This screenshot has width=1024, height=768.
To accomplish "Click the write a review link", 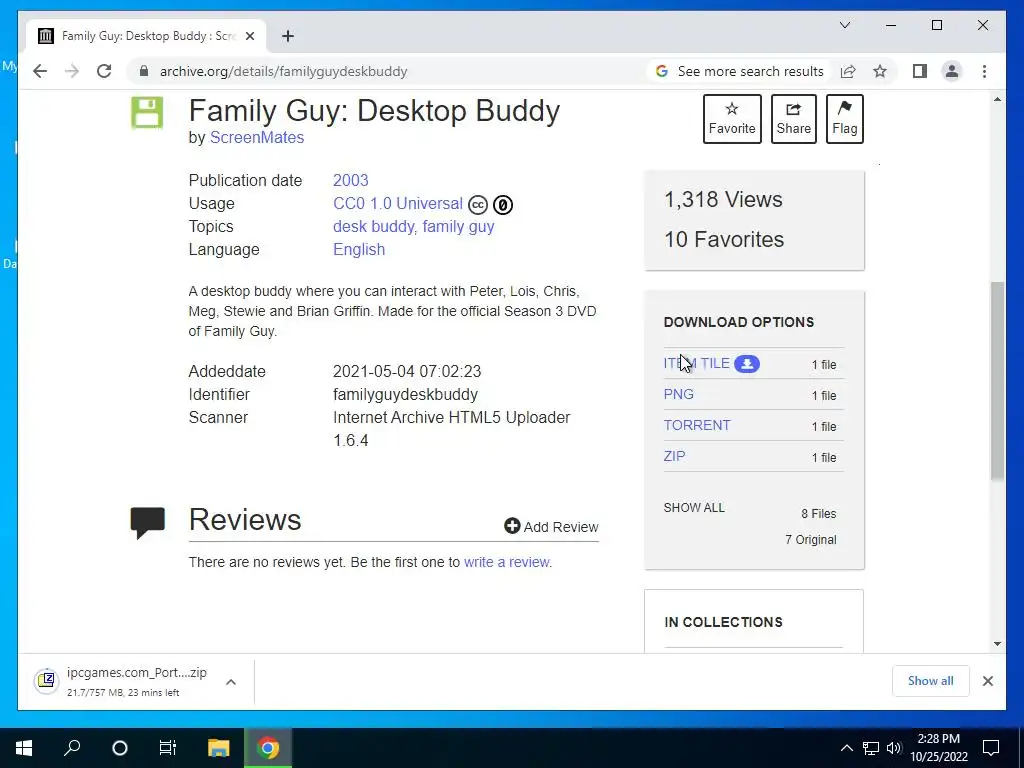I will (507, 562).
